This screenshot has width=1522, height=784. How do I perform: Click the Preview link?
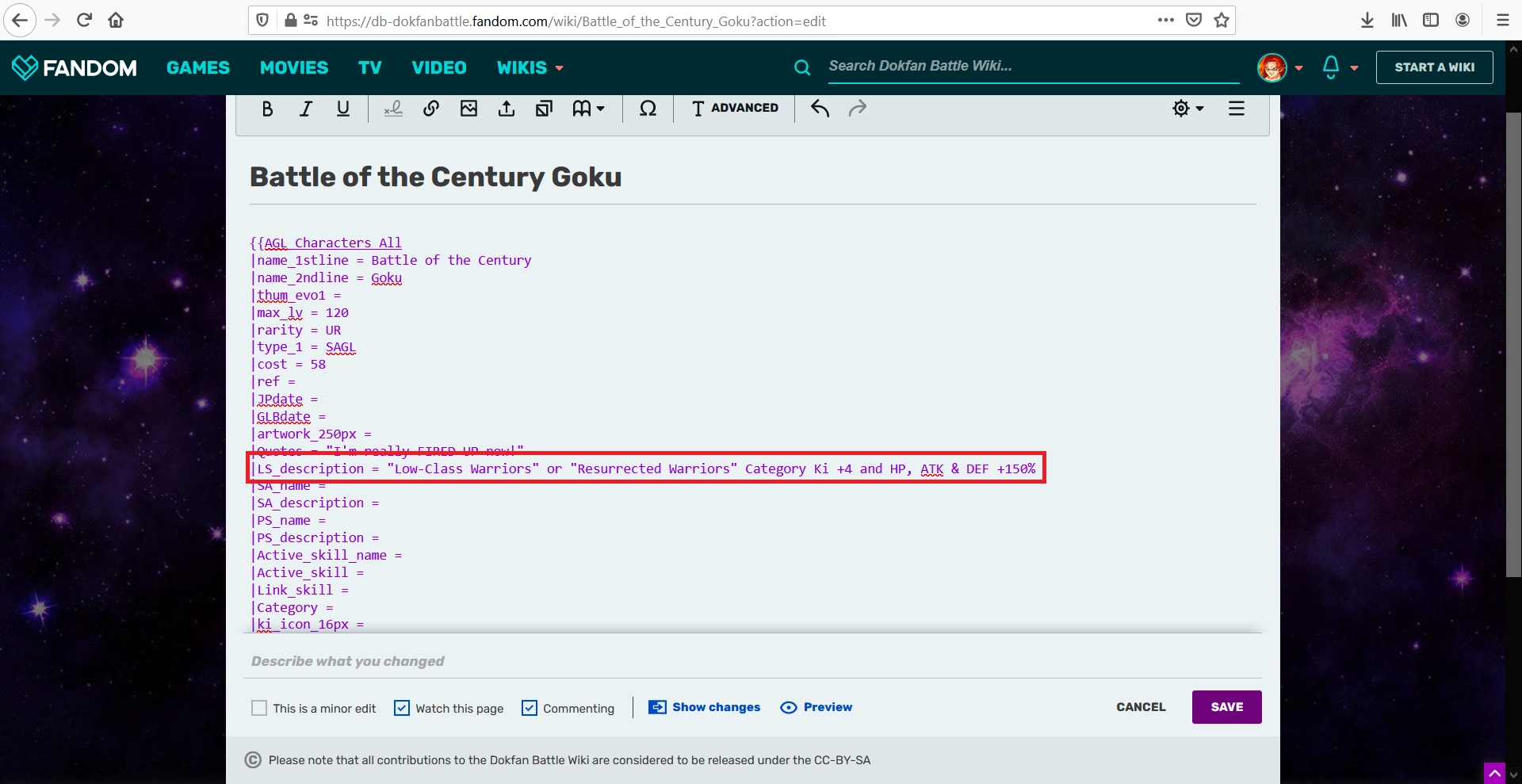click(x=816, y=707)
